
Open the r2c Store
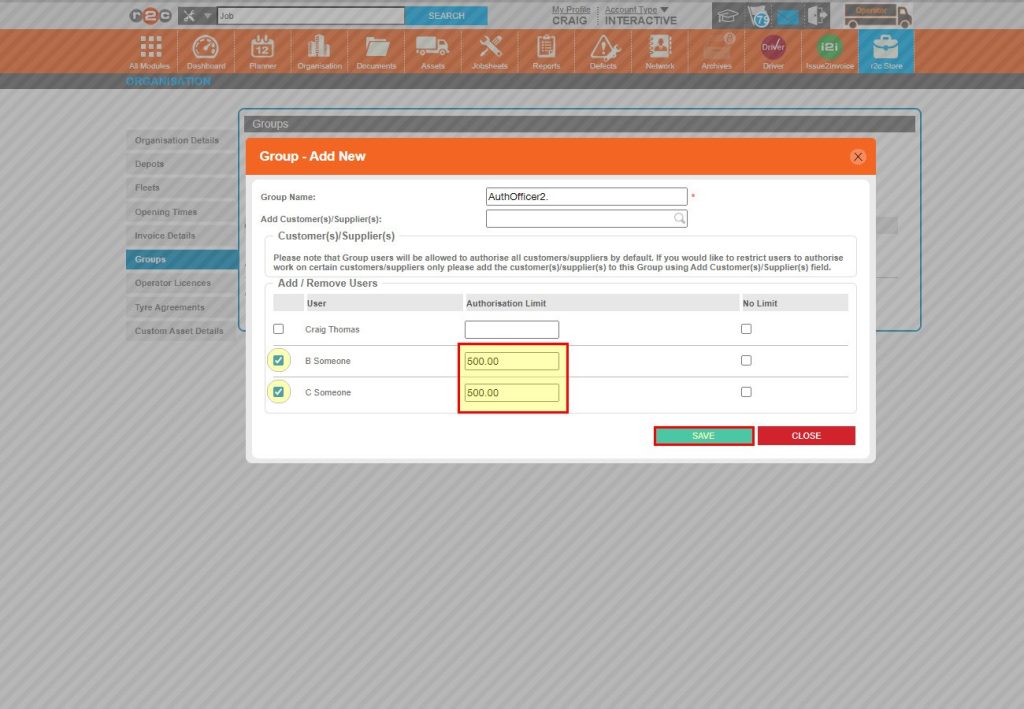click(x=886, y=50)
